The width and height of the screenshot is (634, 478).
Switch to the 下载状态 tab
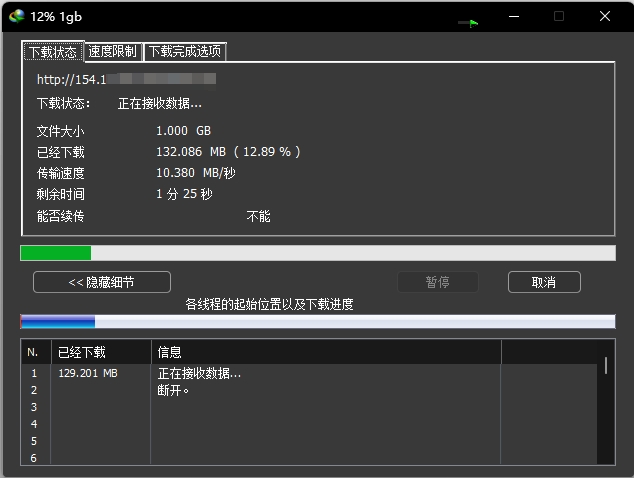(x=52, y=51)
